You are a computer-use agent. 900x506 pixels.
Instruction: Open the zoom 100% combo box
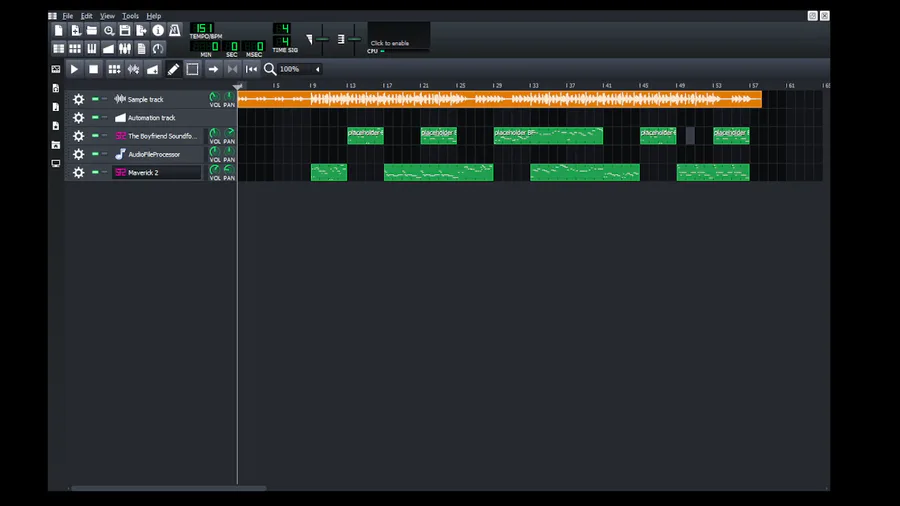coord(300,69)
